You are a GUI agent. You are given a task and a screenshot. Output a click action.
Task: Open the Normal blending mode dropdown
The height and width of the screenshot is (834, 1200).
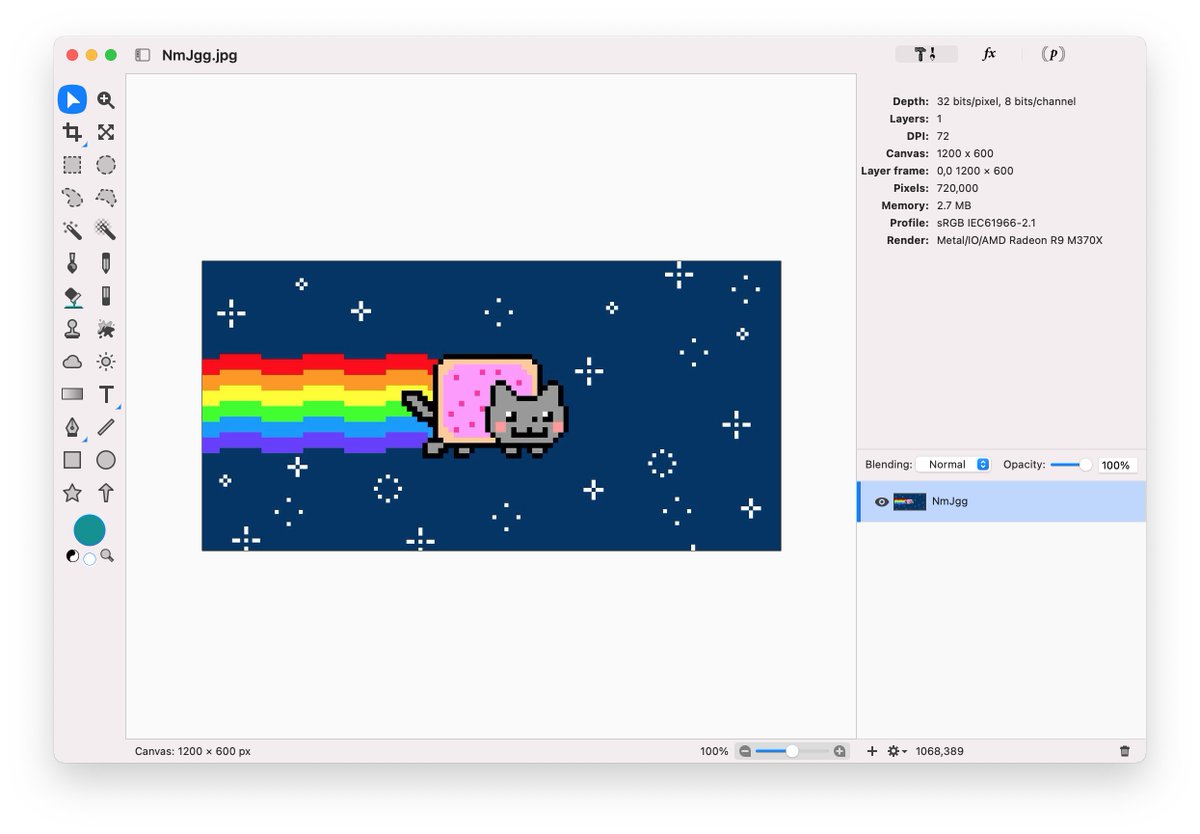pyautogui.click(x=951, y=464)
